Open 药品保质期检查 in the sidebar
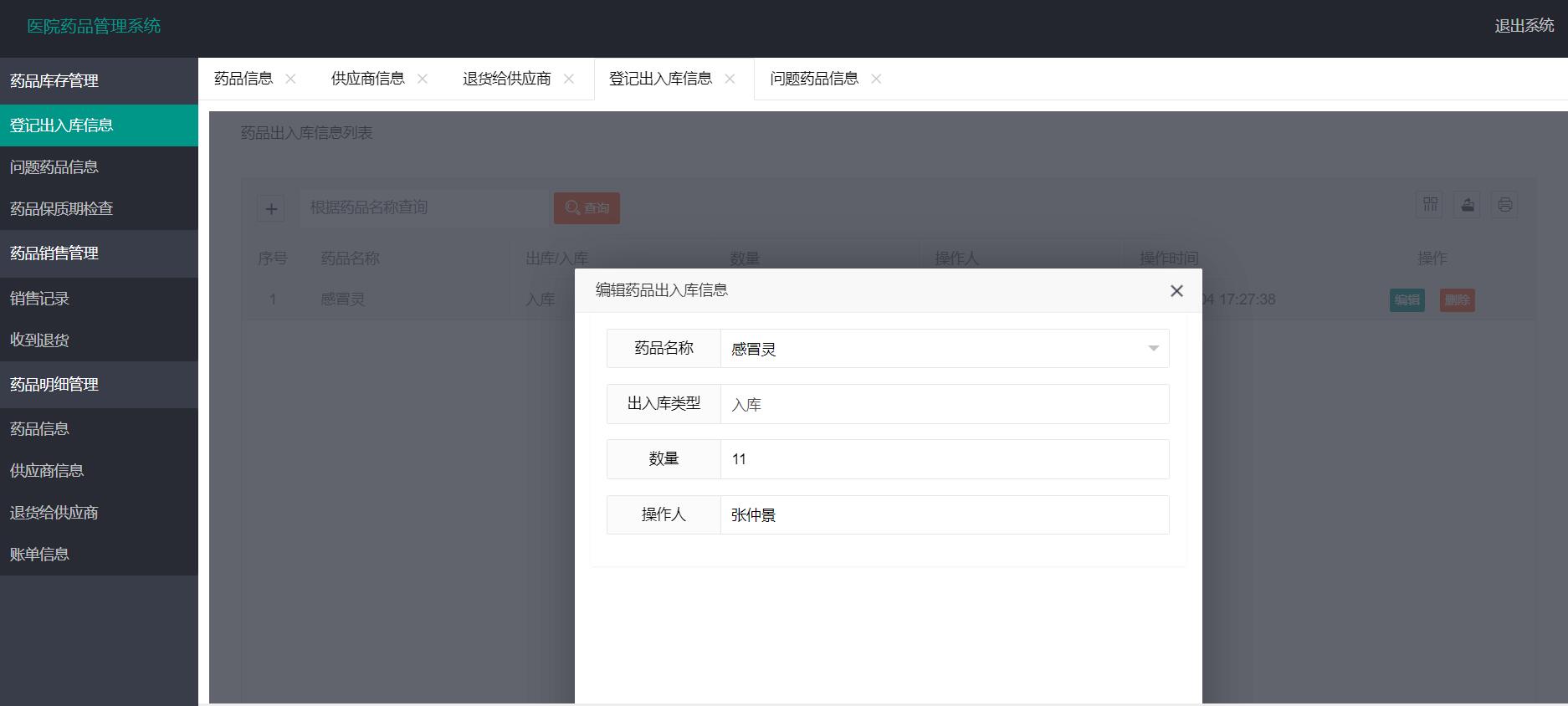The image size is (1568, 706). point(99,209)
